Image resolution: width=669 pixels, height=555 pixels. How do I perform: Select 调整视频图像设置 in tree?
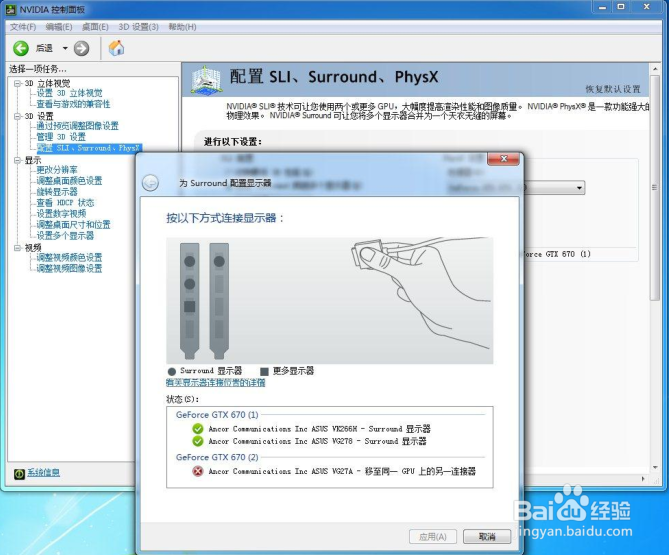click(x=70, y=269)
